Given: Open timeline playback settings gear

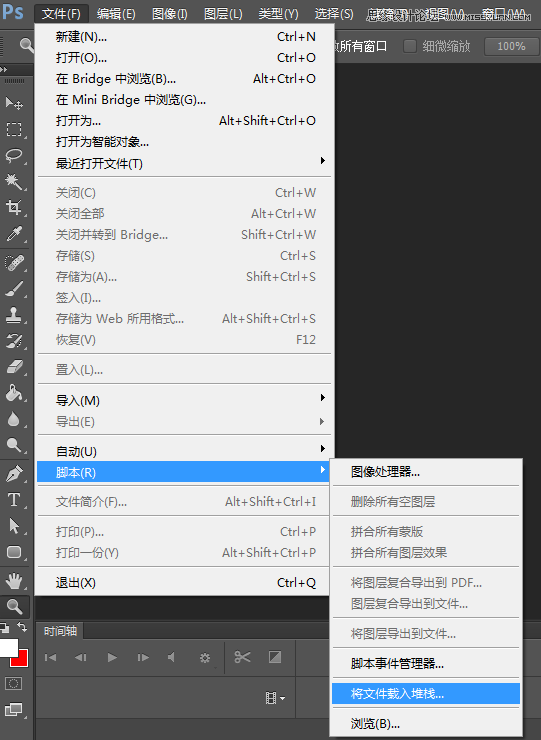Looking at the screenshot, I should (205, 657).
